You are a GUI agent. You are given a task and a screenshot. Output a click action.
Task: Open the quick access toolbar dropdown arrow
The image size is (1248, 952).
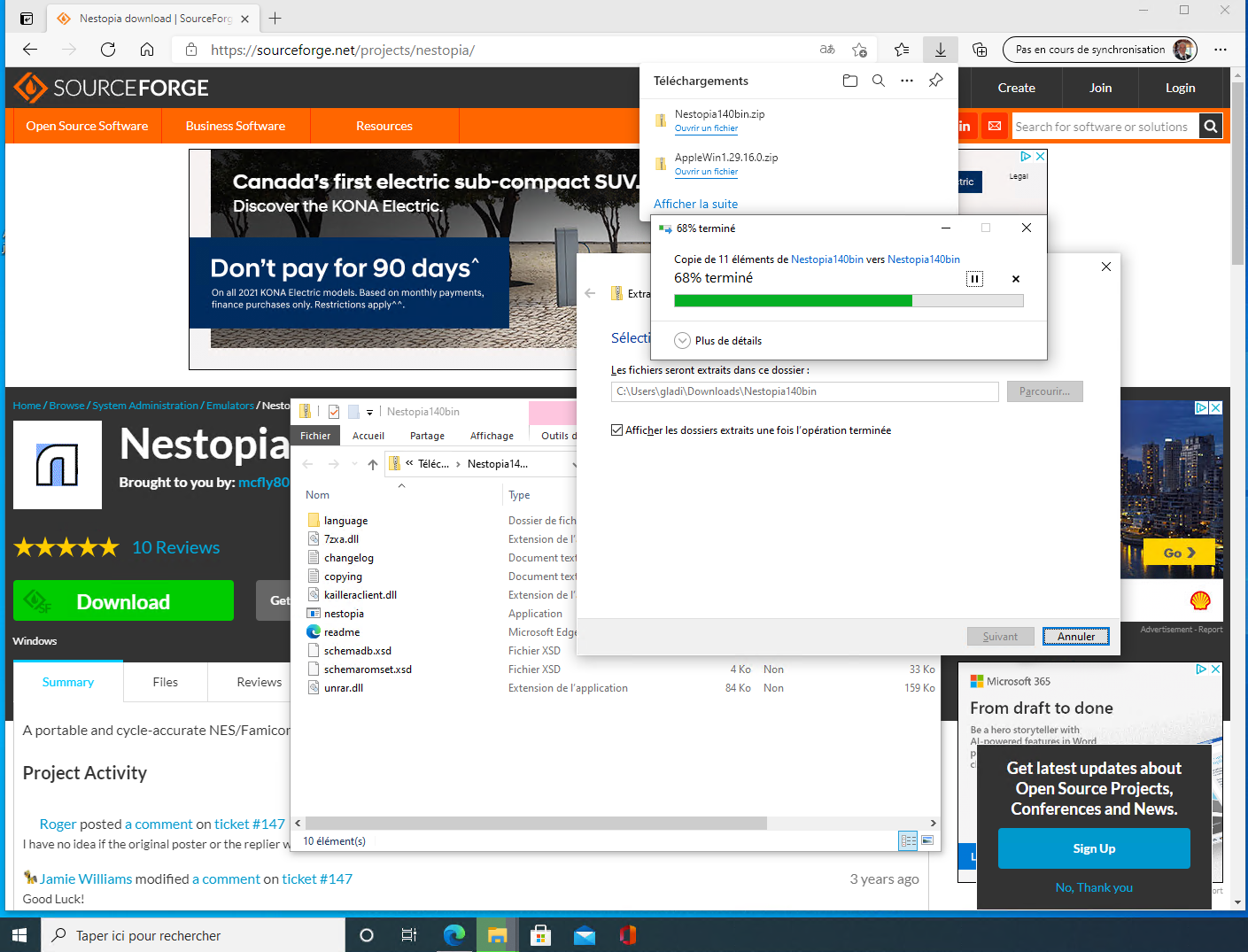(x=370, y=412)
